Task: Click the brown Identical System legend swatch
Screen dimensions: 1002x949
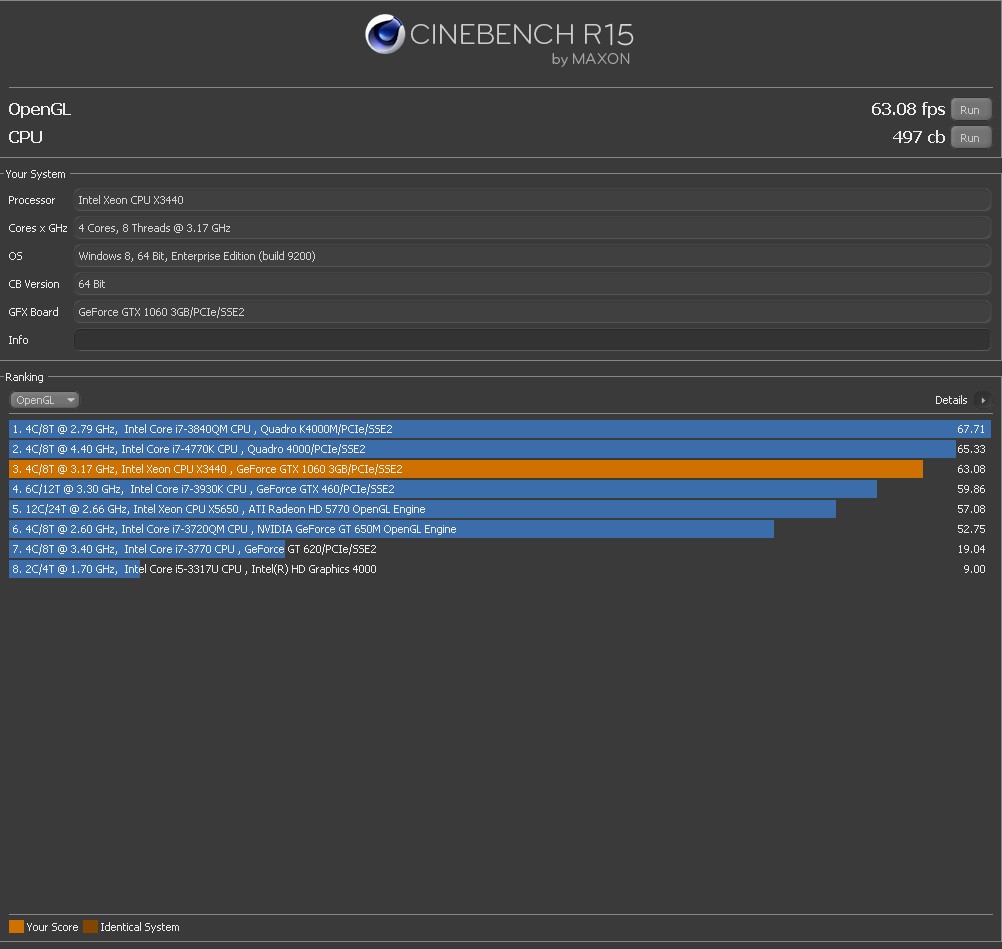Action: coord(90,927)
